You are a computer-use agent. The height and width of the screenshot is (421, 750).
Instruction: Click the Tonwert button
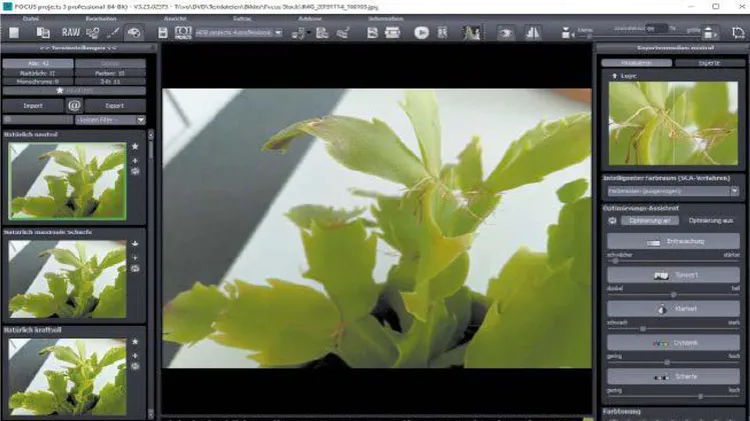tap(673, 275)
